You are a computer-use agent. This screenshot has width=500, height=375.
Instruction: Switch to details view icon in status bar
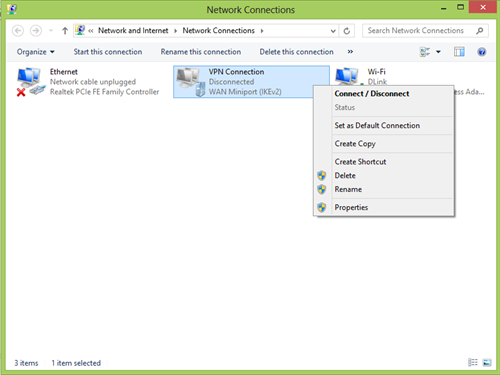tap(473, 362)
